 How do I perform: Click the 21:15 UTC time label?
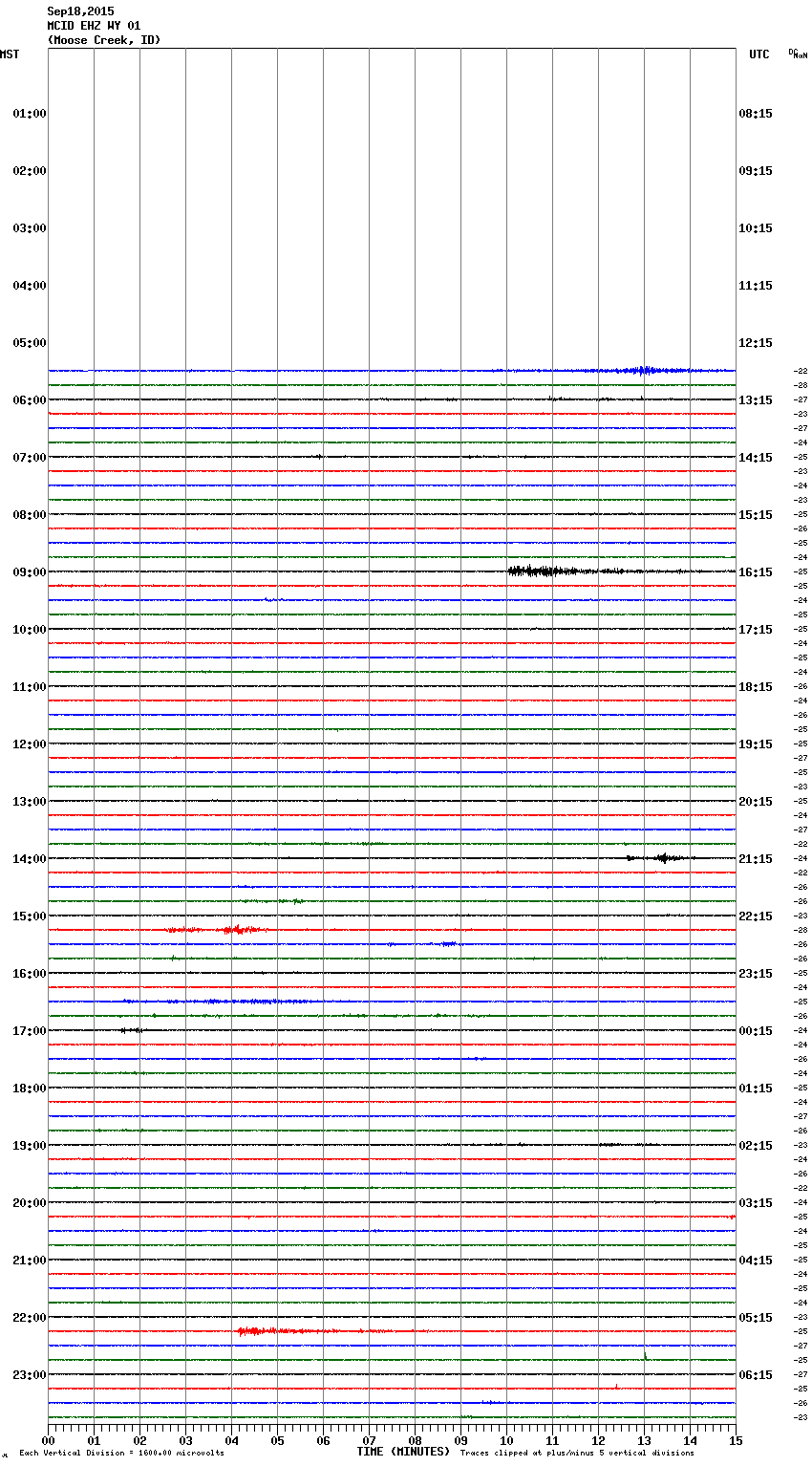point(756,859)
